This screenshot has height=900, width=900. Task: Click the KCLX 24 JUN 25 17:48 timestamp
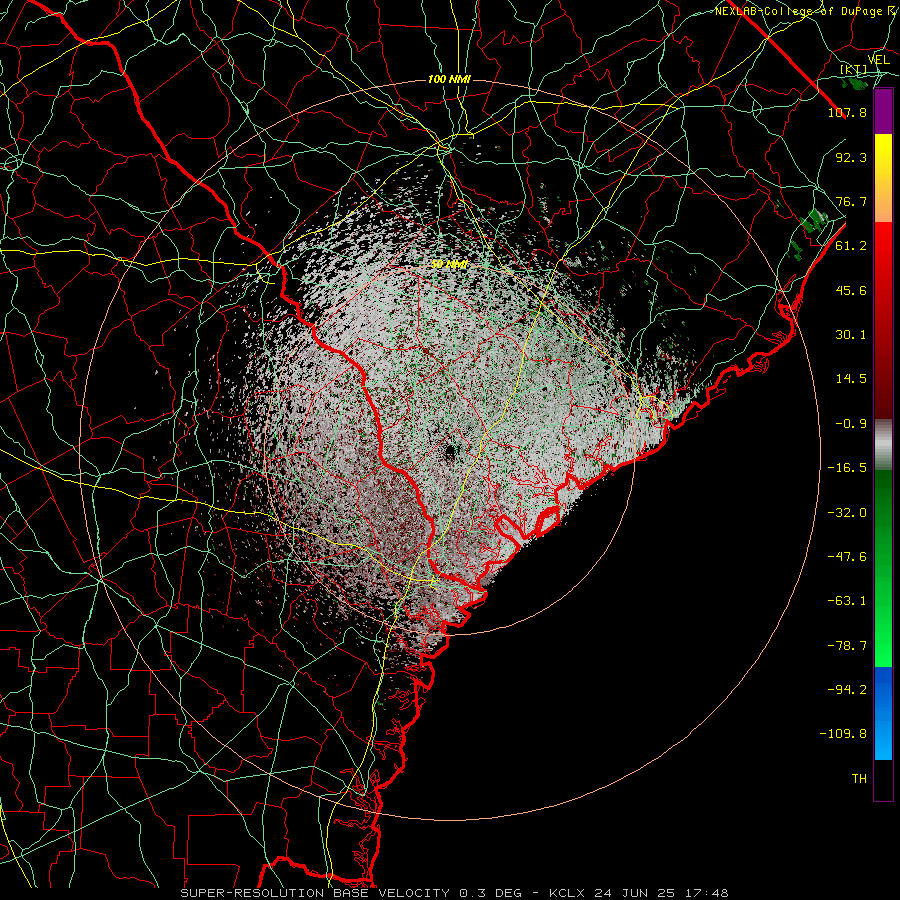coord(639,893)
